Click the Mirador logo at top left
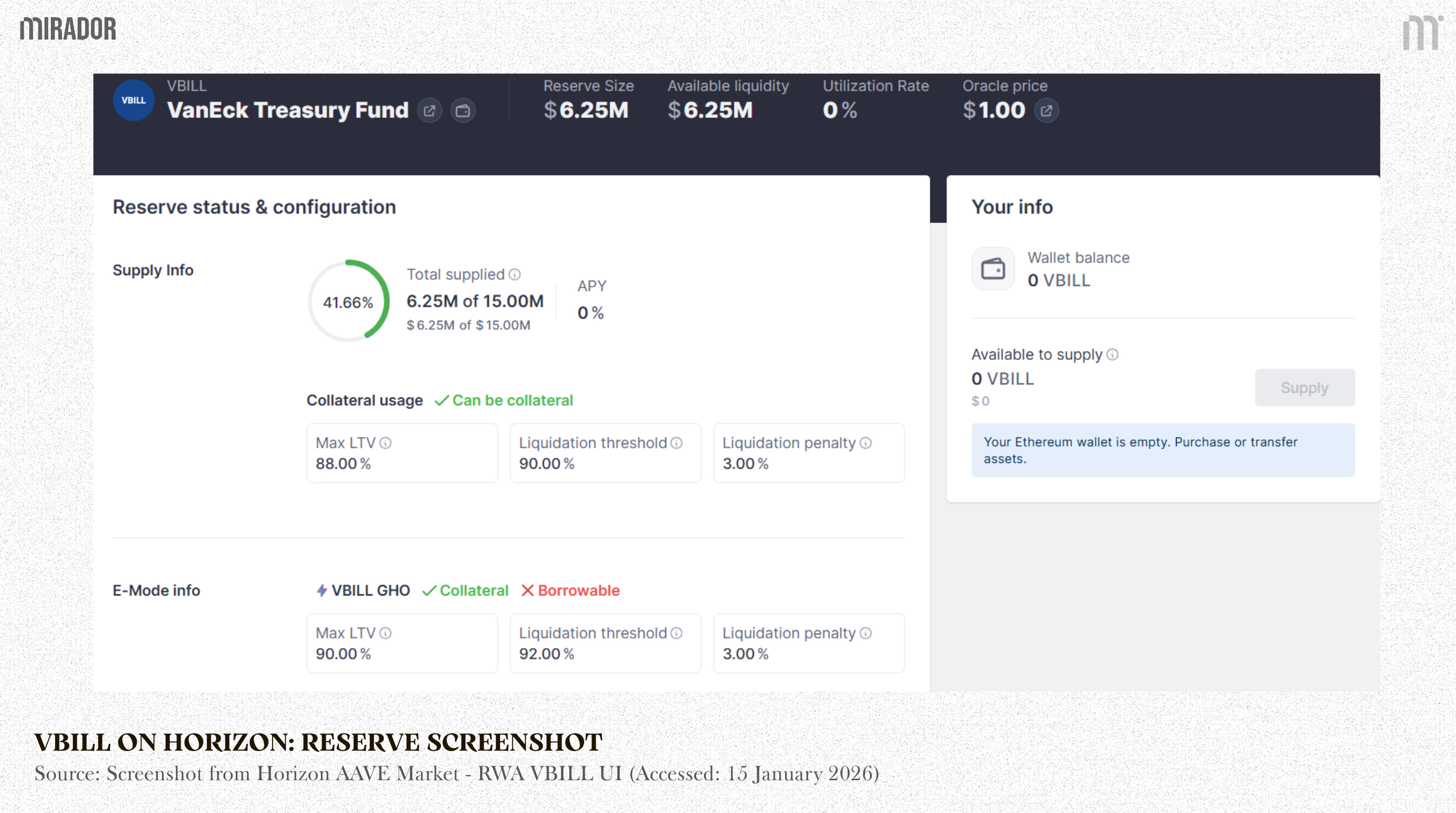This screenshot has width=1456, height=813. (x=68, y=28)
